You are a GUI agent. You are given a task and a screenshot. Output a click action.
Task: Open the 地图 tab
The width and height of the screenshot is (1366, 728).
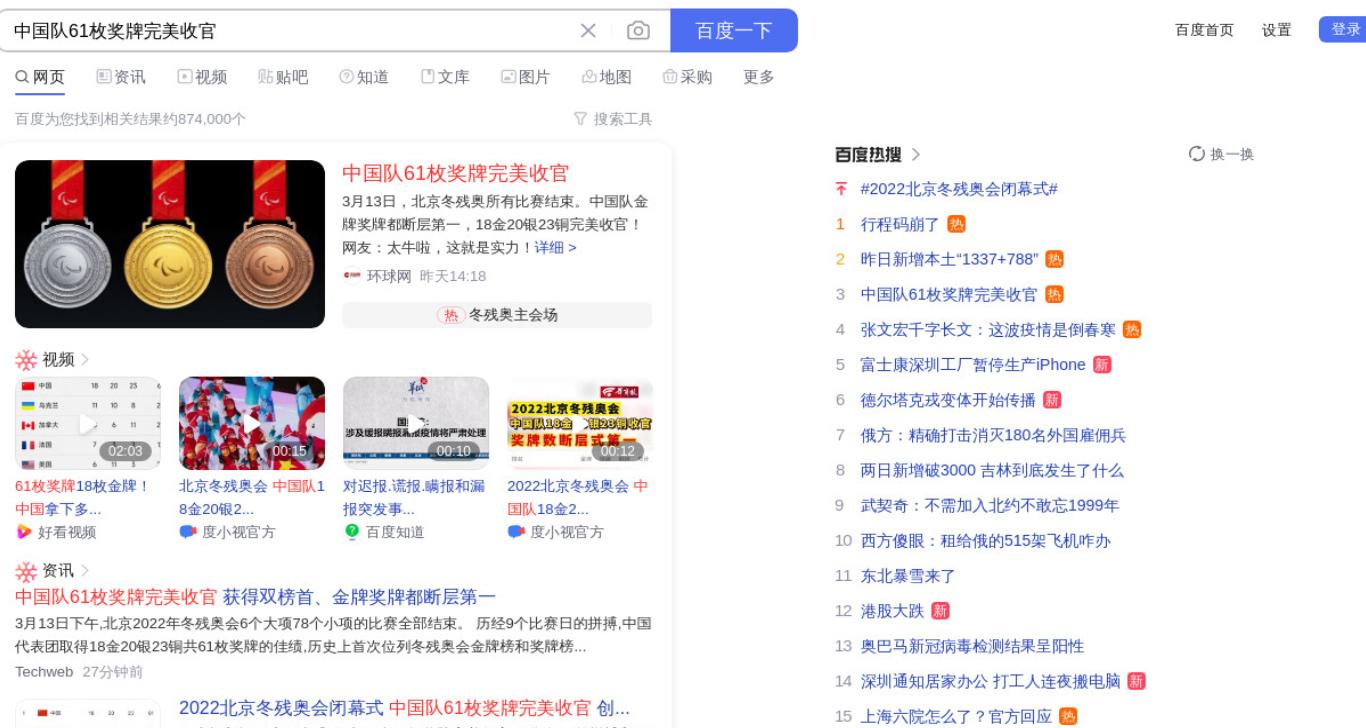click(x=607, y=77)
